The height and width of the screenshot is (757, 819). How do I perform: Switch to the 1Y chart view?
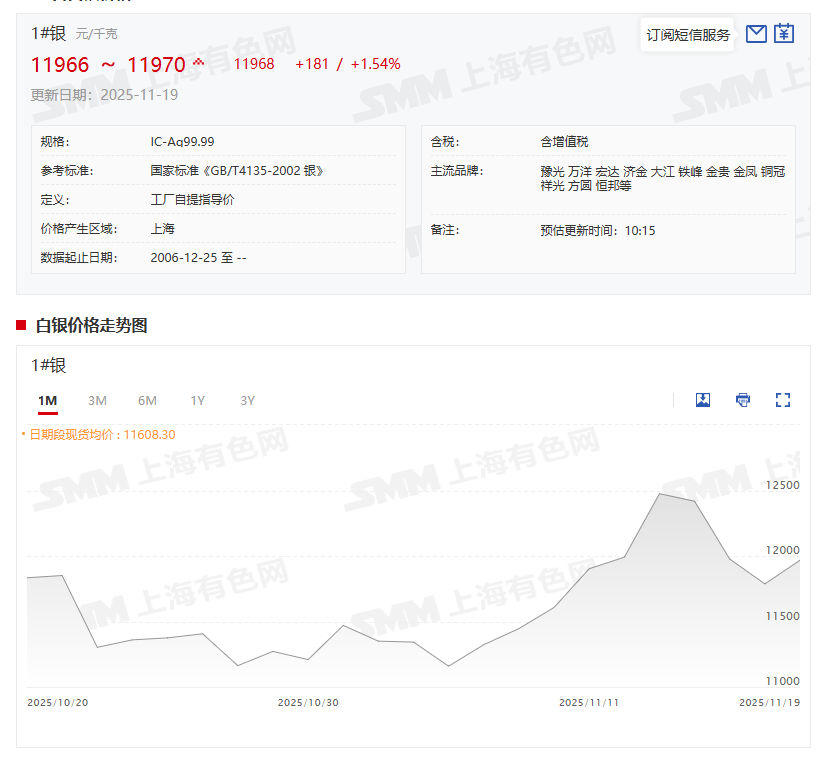click(x=198, y=401)
